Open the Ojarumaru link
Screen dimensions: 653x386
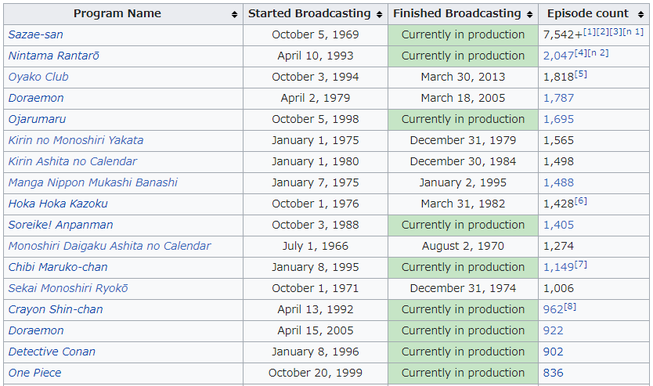[37, 119]
